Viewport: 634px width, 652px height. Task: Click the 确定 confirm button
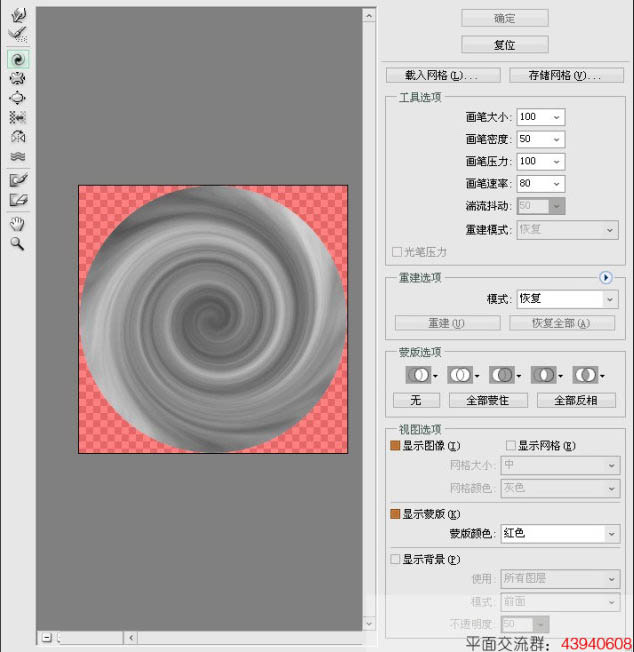(x=505, y=18)
